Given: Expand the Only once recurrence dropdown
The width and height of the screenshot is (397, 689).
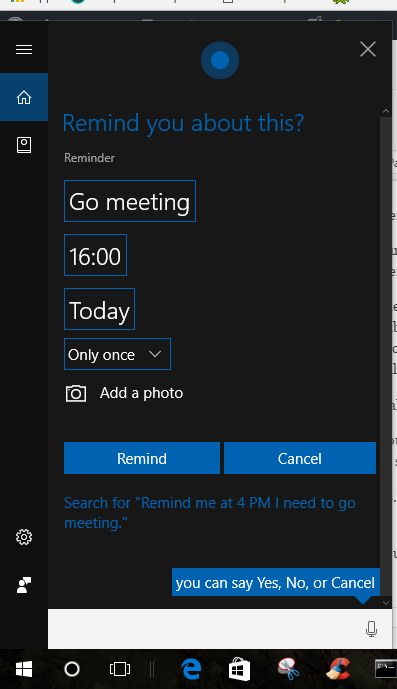Looking at the screenshot, I should tap(117, 354).
